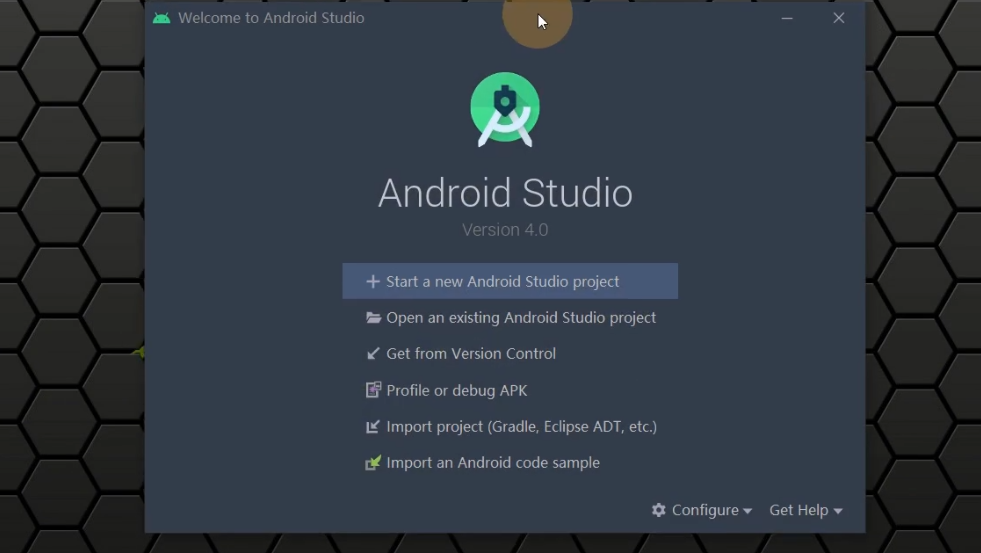Expand the Get Help dropdown
Screen dimensions: 981x553
[806, 510]
